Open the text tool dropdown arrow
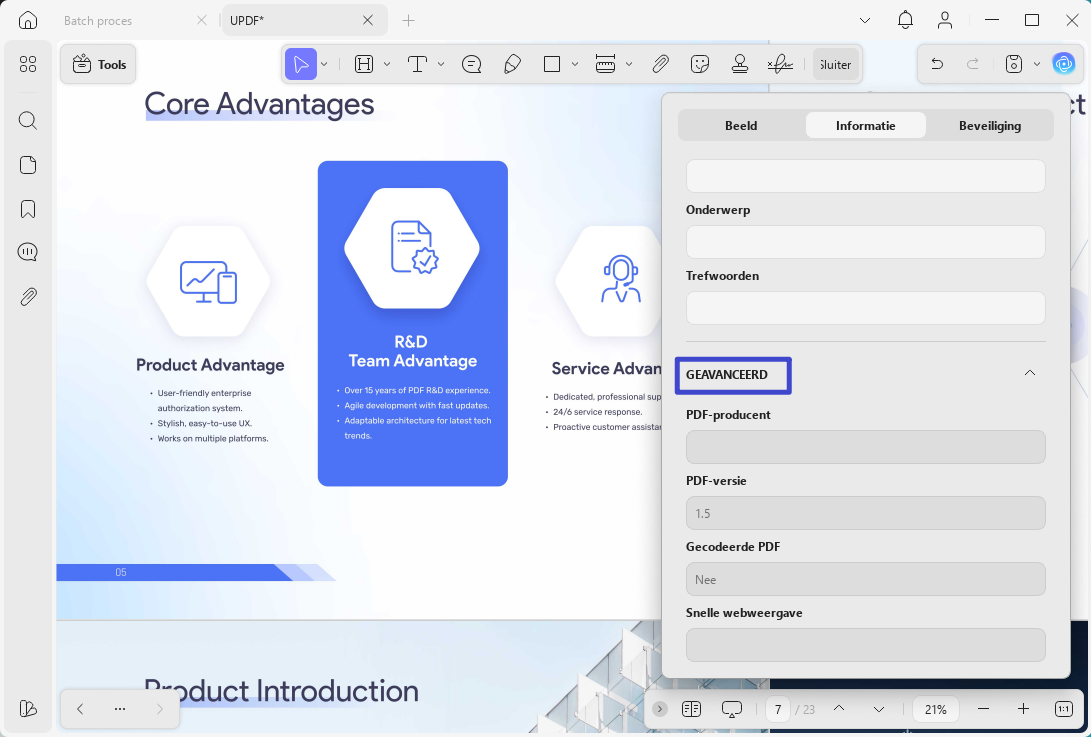 click(x=441, y=65)
